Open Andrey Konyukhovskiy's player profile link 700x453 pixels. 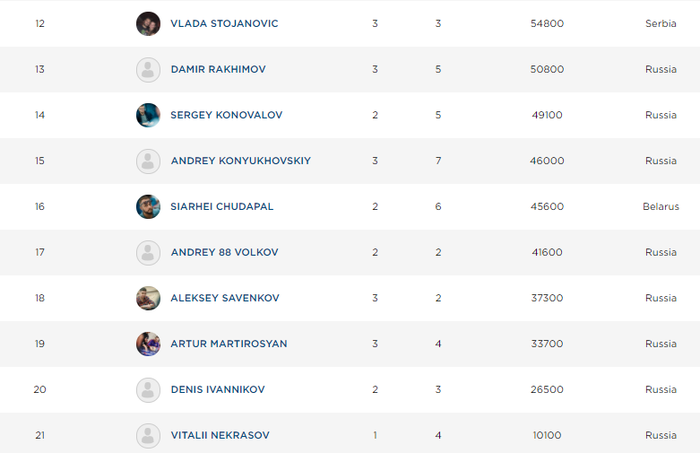point(241,161)
